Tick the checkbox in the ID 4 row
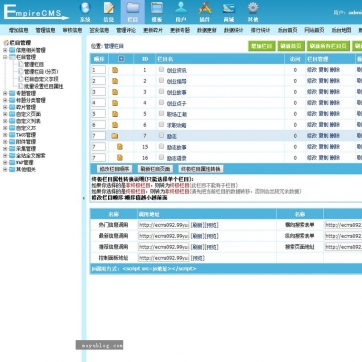 161,102
